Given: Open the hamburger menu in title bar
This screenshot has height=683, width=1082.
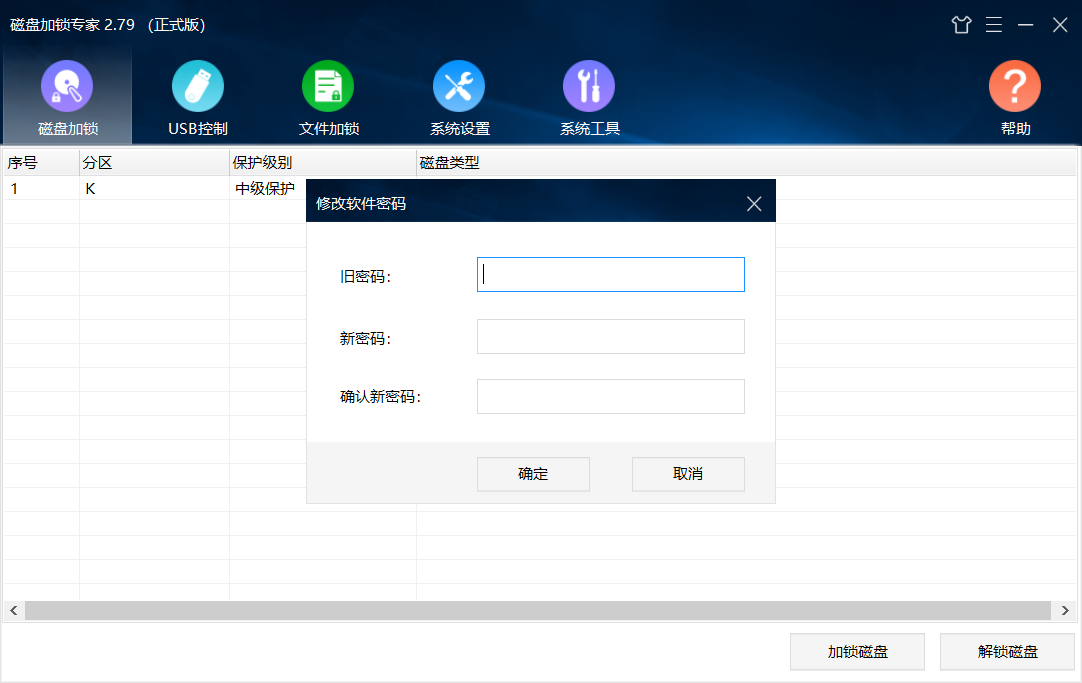Looking at the screenshot, I should click(x=994, y=25).
